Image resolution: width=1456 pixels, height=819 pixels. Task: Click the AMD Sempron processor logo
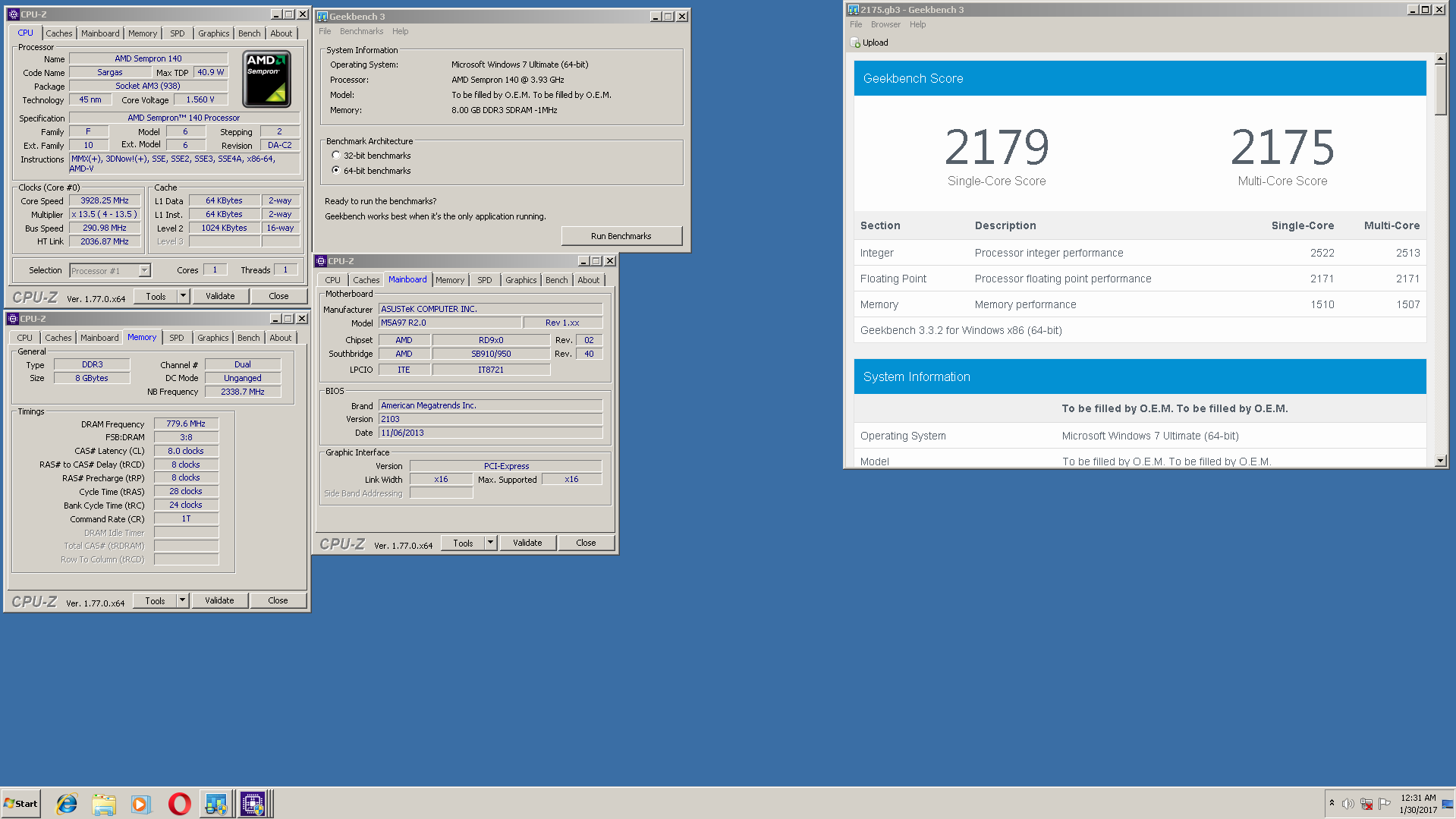(266, 79)
